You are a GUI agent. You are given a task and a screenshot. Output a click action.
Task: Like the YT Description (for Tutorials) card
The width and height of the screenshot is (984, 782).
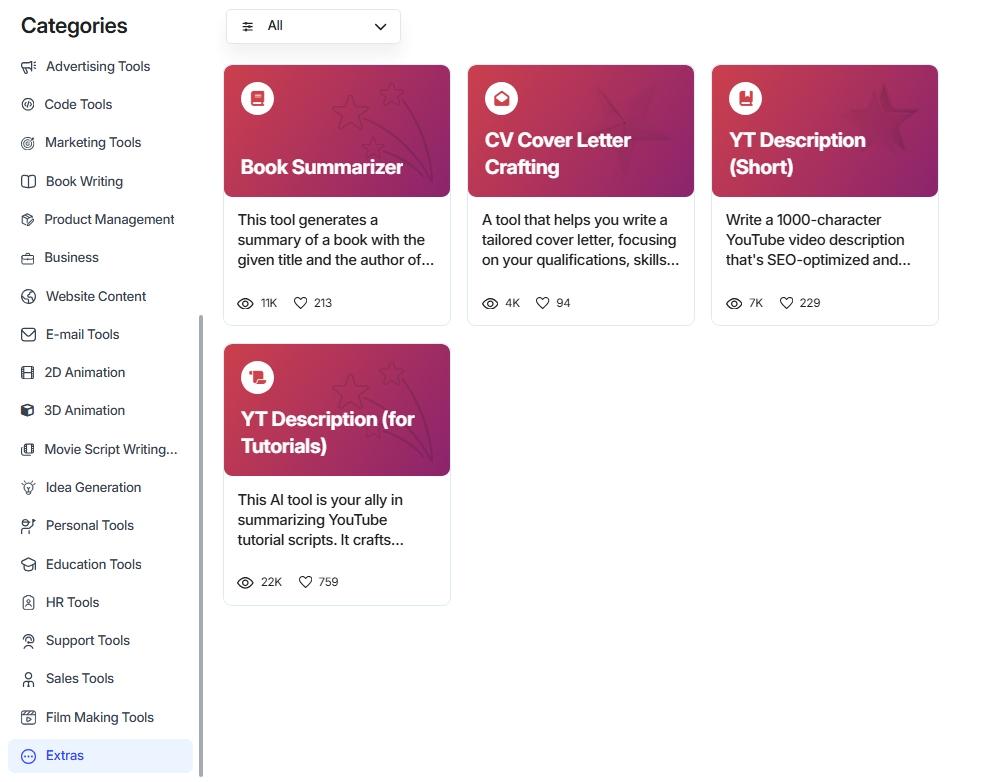306,582
